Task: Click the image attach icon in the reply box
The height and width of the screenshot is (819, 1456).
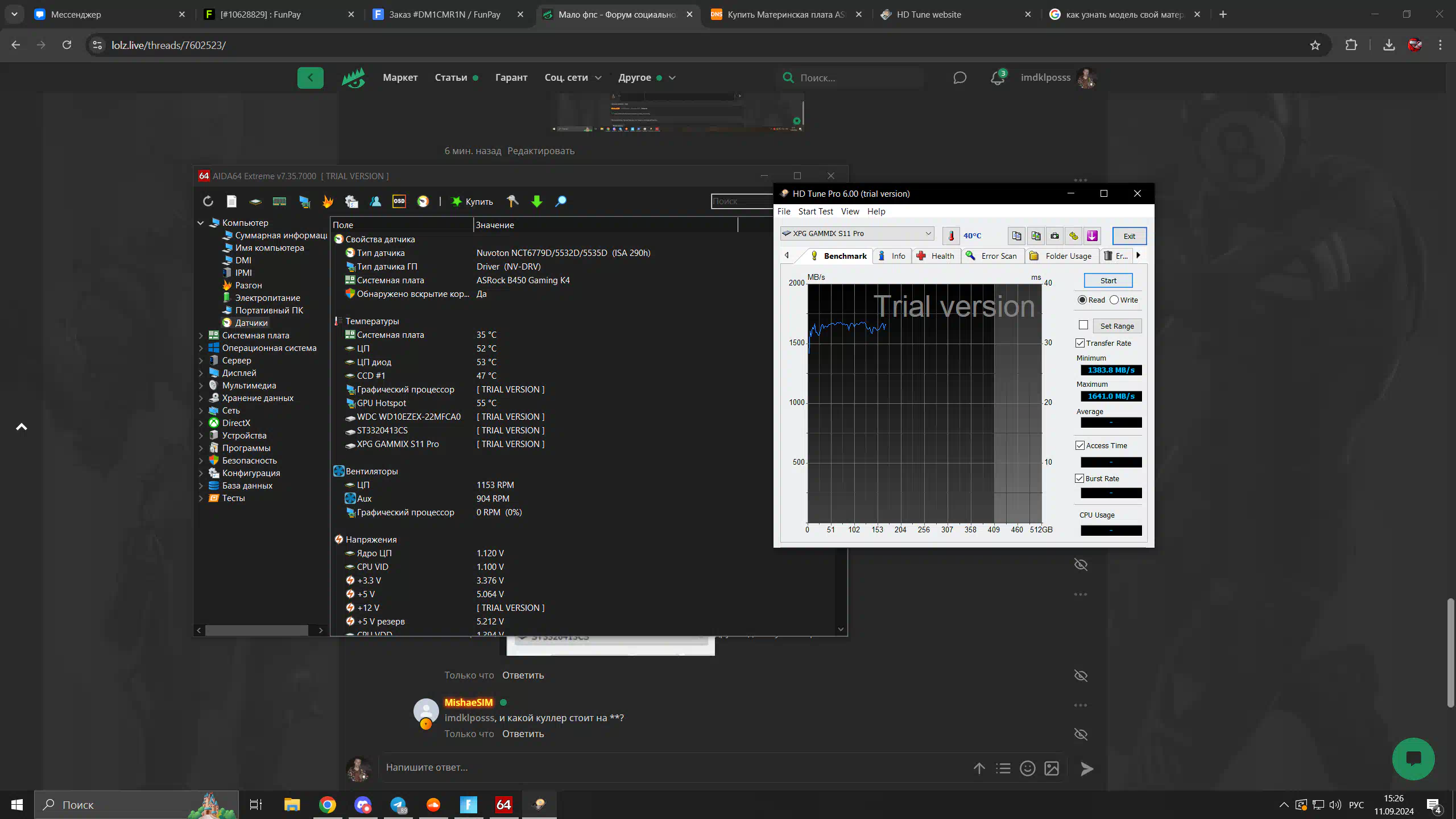Action: point(1052,768)
